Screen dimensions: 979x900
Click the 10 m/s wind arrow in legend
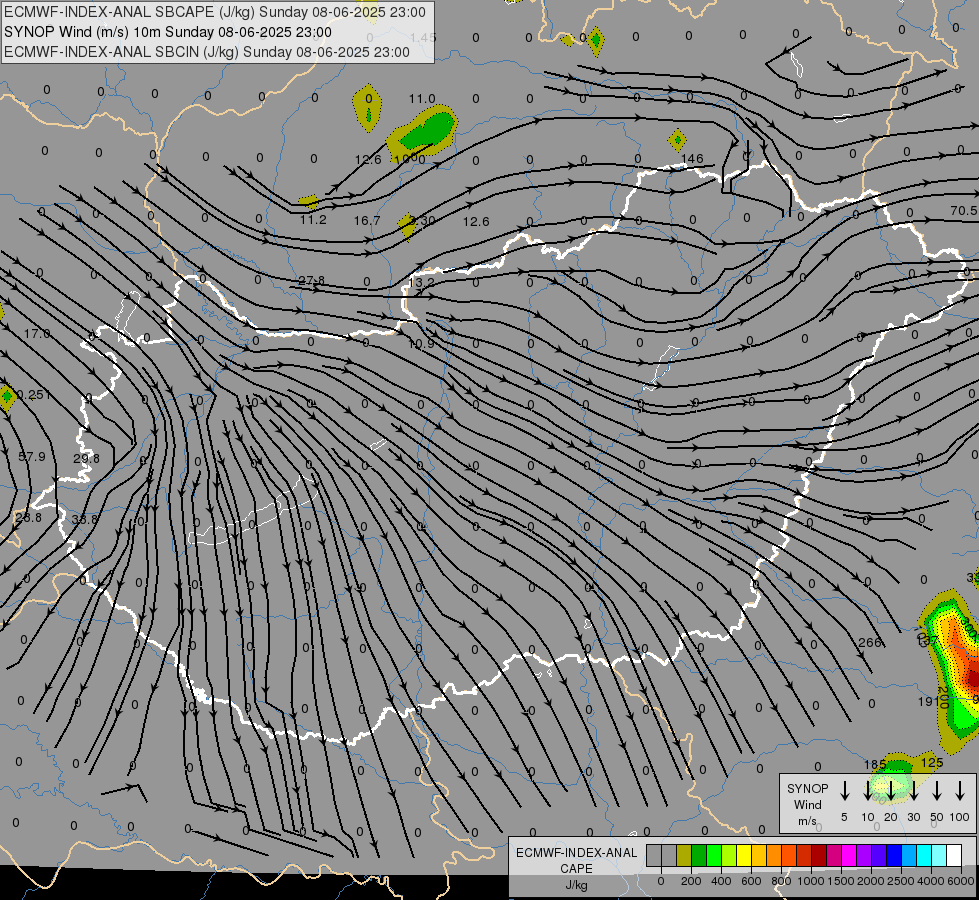(x=868, y=790)
